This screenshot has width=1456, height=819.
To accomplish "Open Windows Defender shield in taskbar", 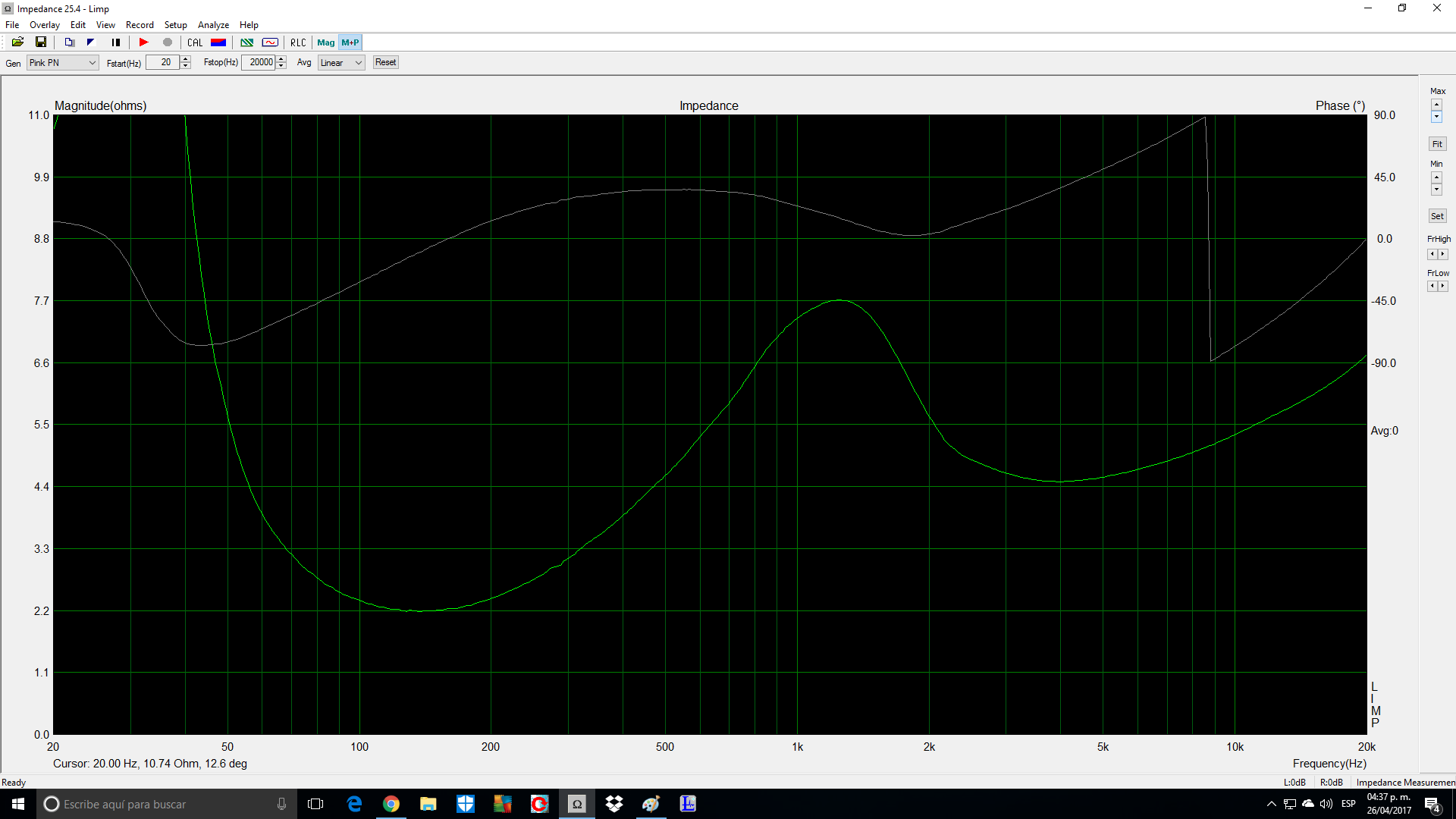I will tap(466, 804).
